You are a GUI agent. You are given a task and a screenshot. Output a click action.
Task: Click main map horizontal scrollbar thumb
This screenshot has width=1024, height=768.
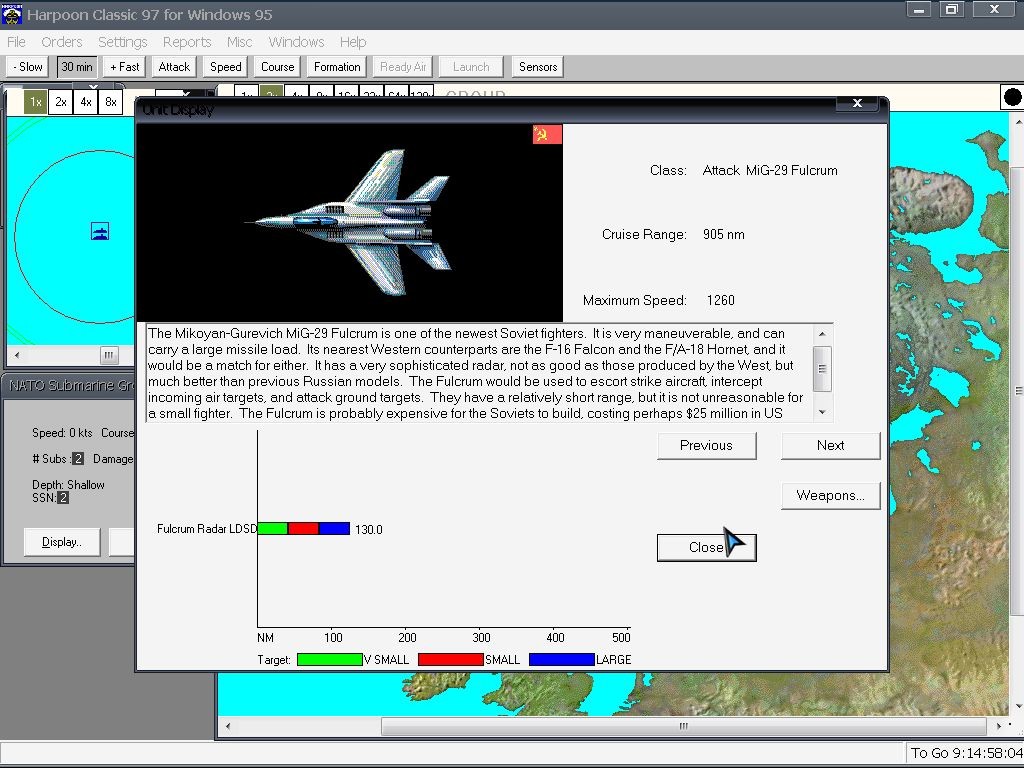[x=683, y=726]
